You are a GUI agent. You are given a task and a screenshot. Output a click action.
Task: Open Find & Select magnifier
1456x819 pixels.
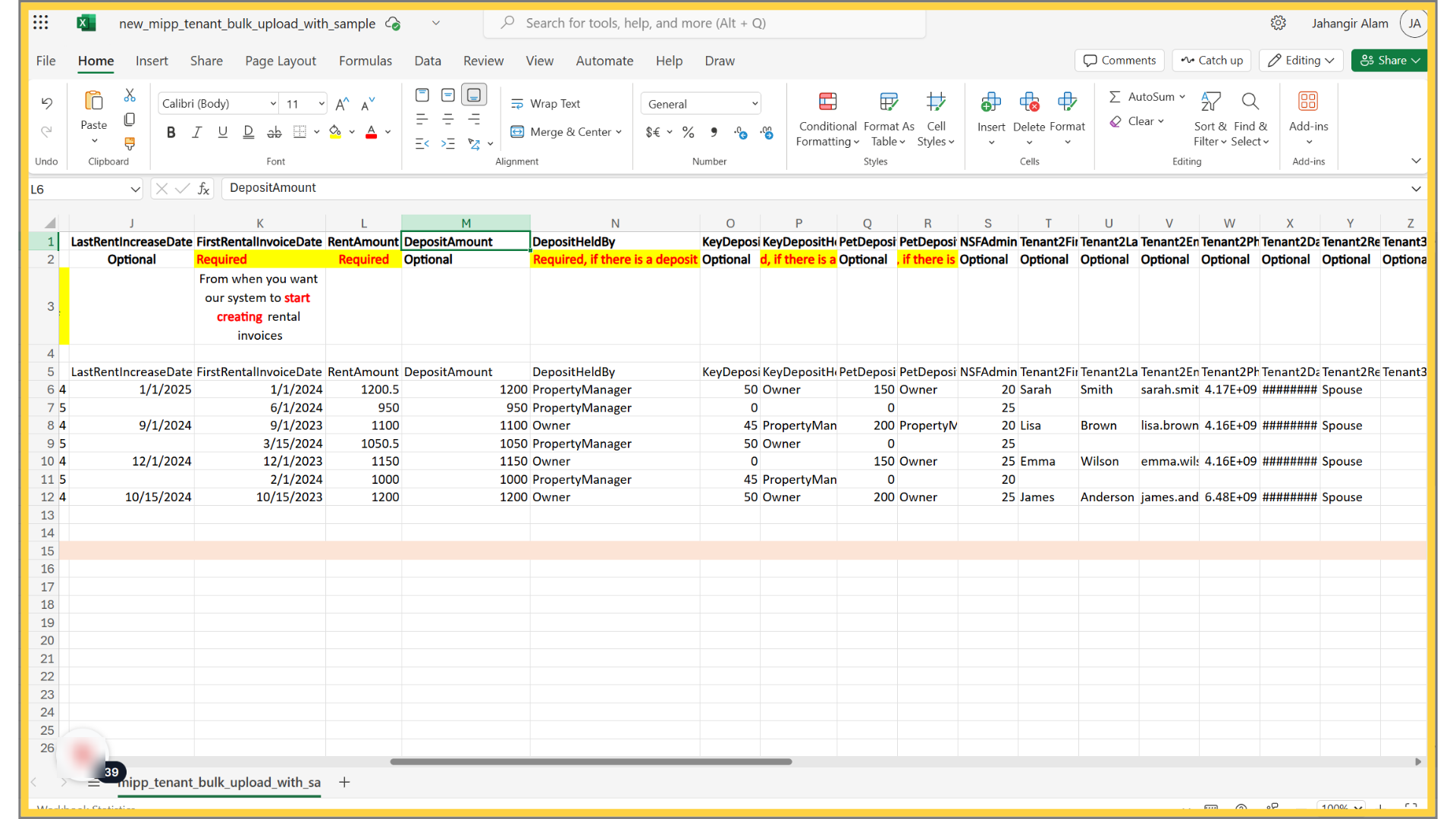coord(1250,120)
